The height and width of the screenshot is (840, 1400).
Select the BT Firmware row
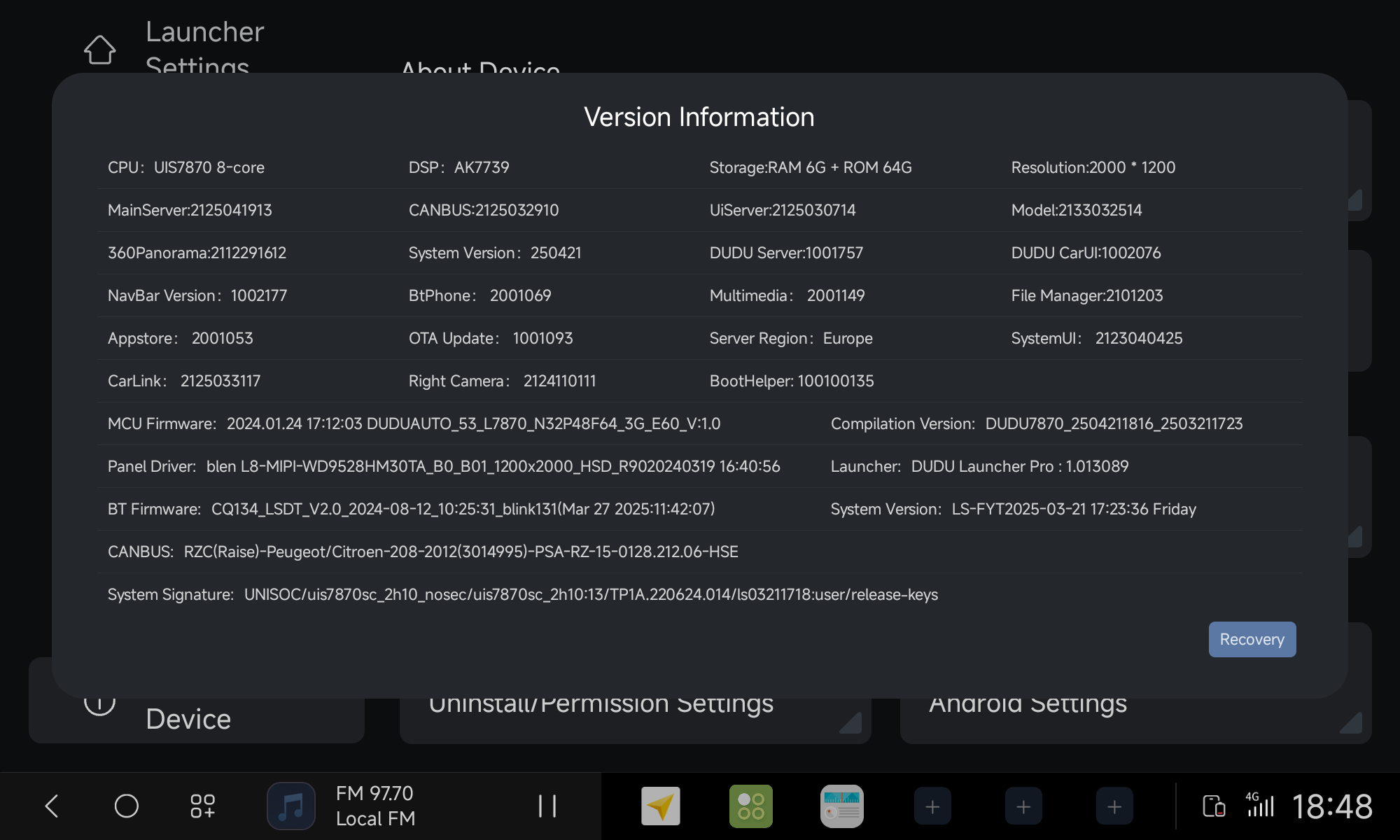point(412,509)
